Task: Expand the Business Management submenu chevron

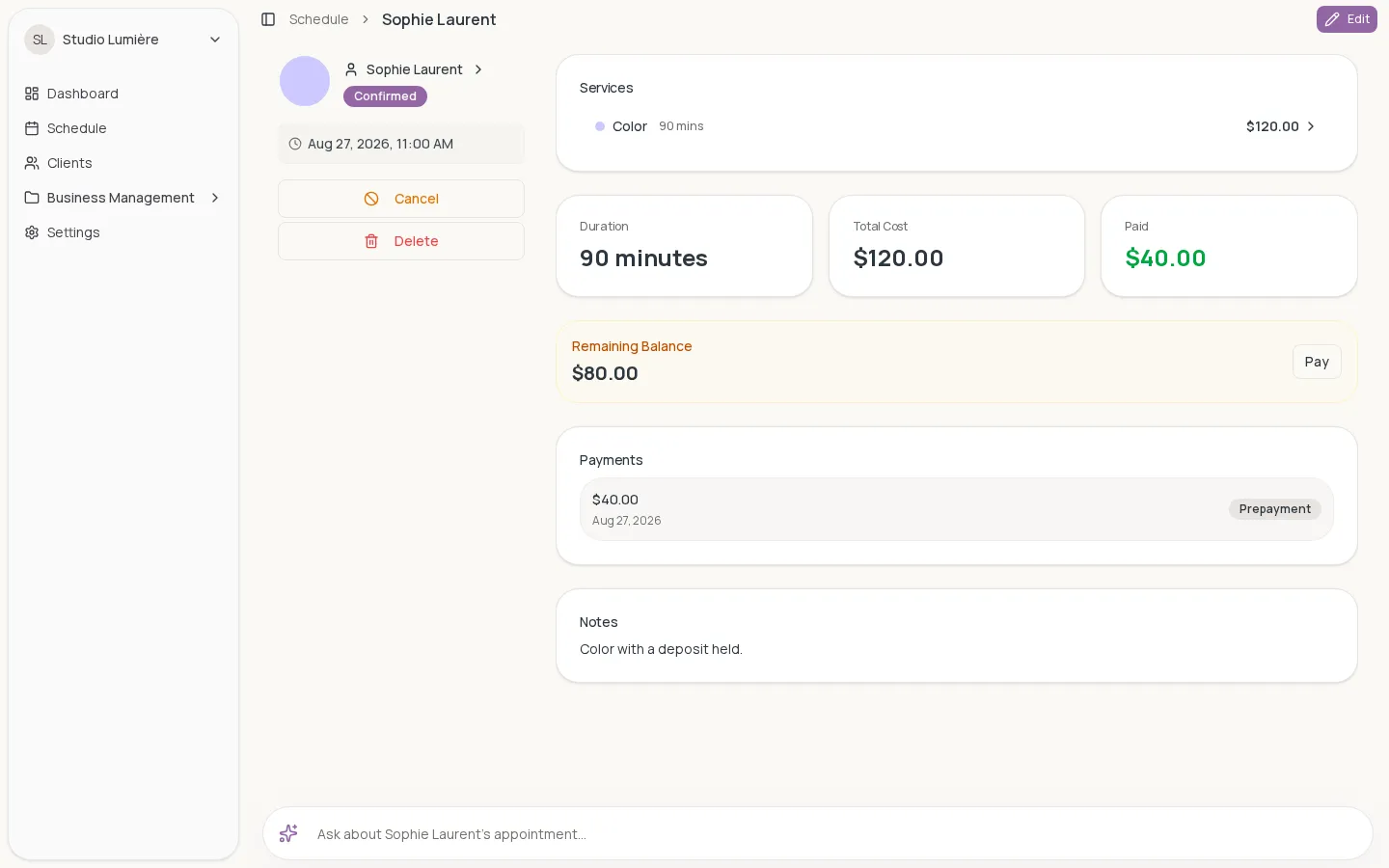Action: click(x=215, y=198)
